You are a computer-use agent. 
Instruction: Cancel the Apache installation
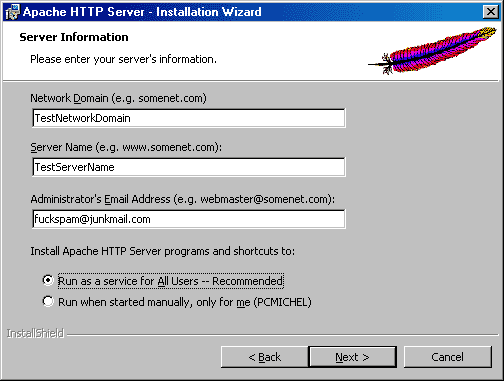[448, 357]
